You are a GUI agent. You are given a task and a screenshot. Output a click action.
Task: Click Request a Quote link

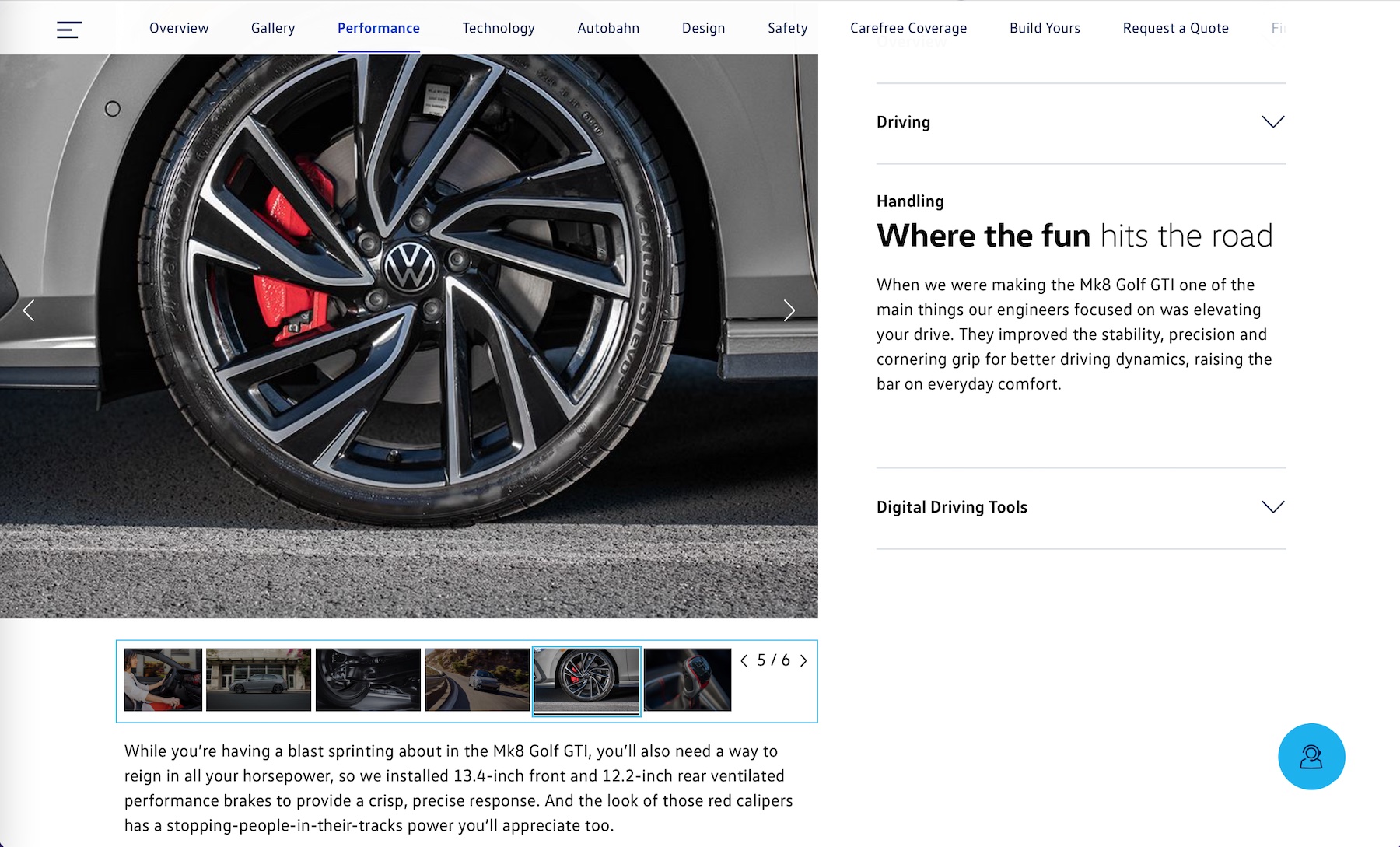pos(1175,28)
